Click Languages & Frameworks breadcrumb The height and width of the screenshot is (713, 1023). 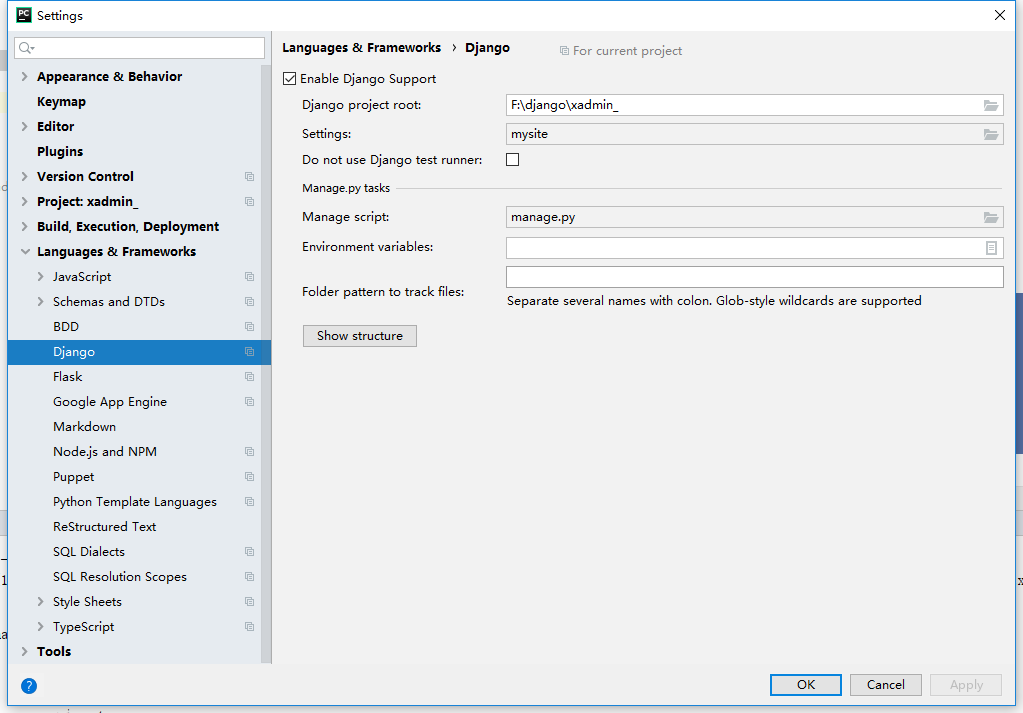[361, 48]
